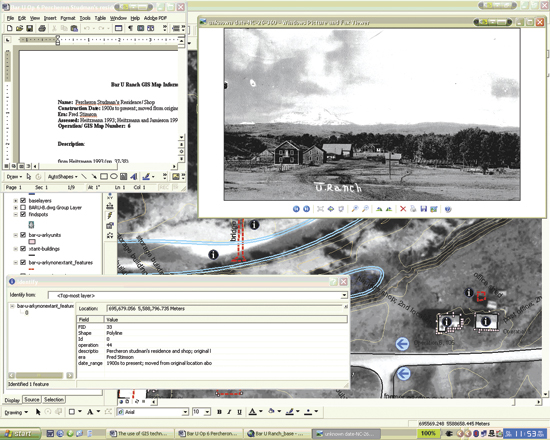Viewport: 550px width, 440px height.
Task: Save a copy of the picture
Action: pyautogui.click(x=423, y=209)
